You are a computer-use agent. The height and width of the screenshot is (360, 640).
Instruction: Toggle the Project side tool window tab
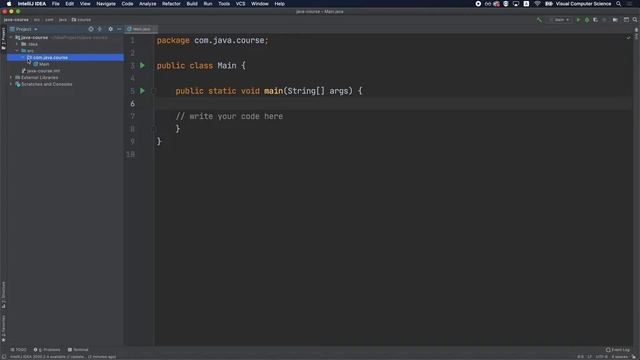(x=3, y=38)
